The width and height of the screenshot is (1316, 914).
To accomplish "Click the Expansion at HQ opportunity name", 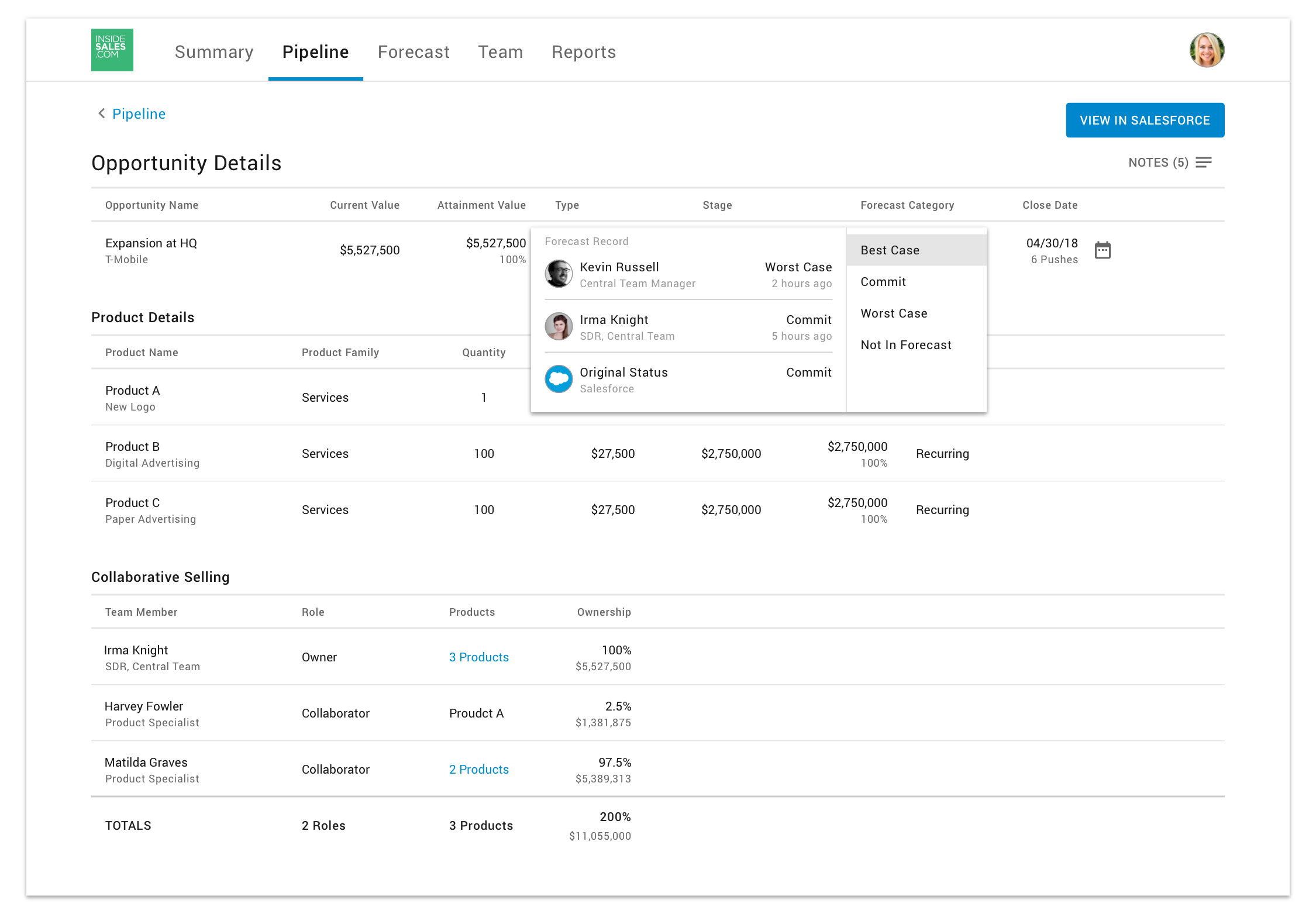I will tap(151, 243).
